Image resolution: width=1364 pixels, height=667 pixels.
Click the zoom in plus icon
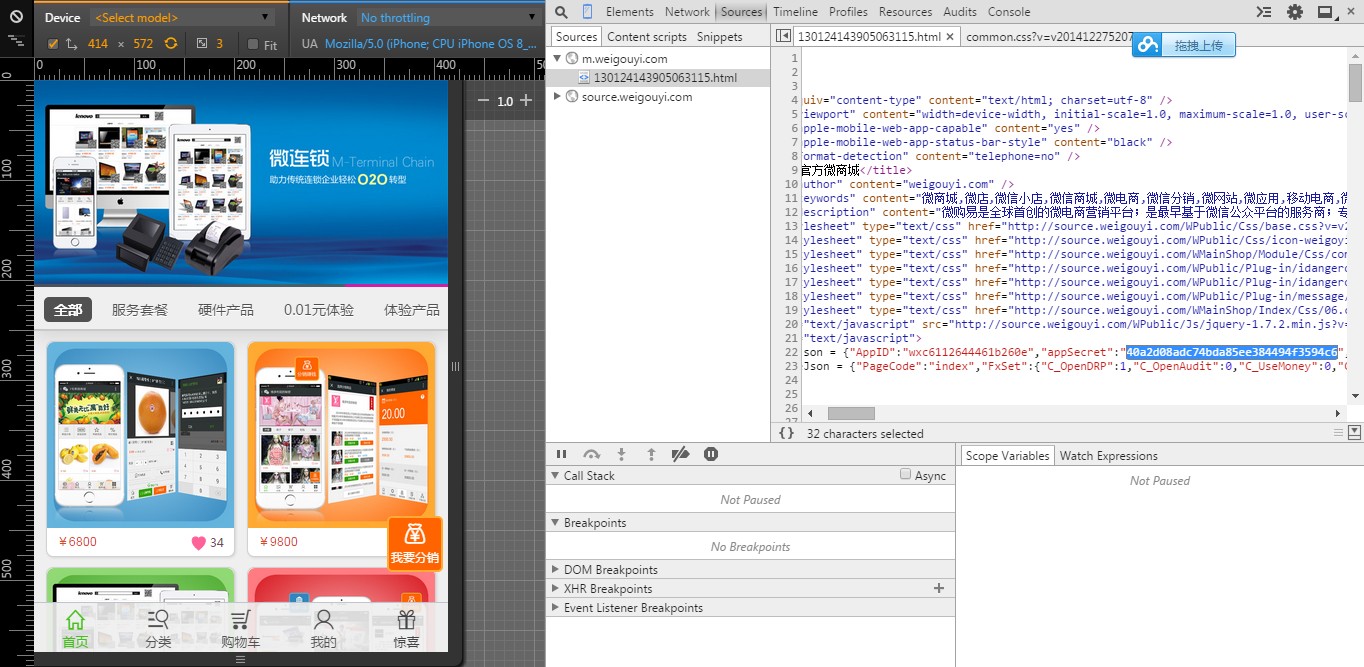[x=526, y=100]
